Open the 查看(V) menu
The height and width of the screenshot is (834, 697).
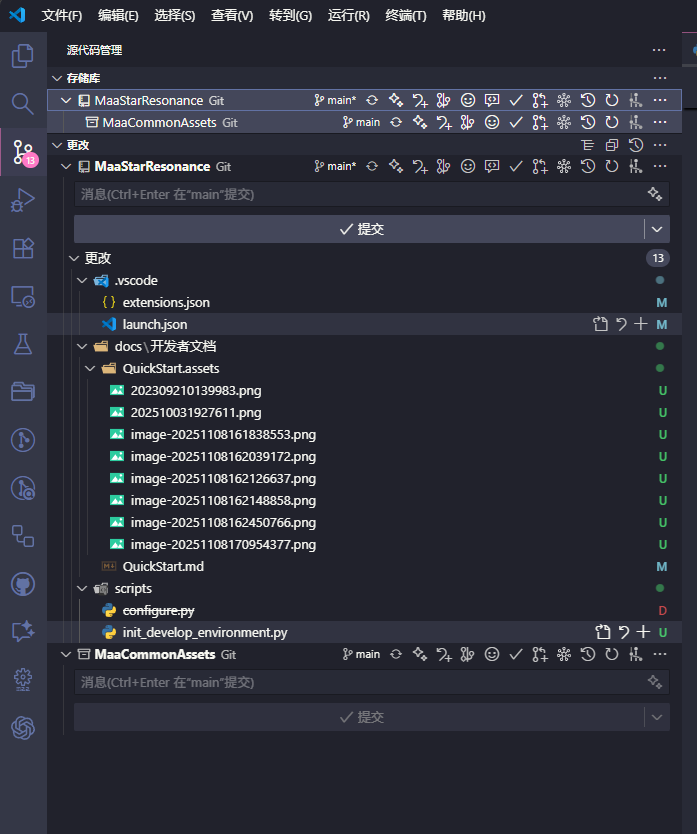pos(232,16)
